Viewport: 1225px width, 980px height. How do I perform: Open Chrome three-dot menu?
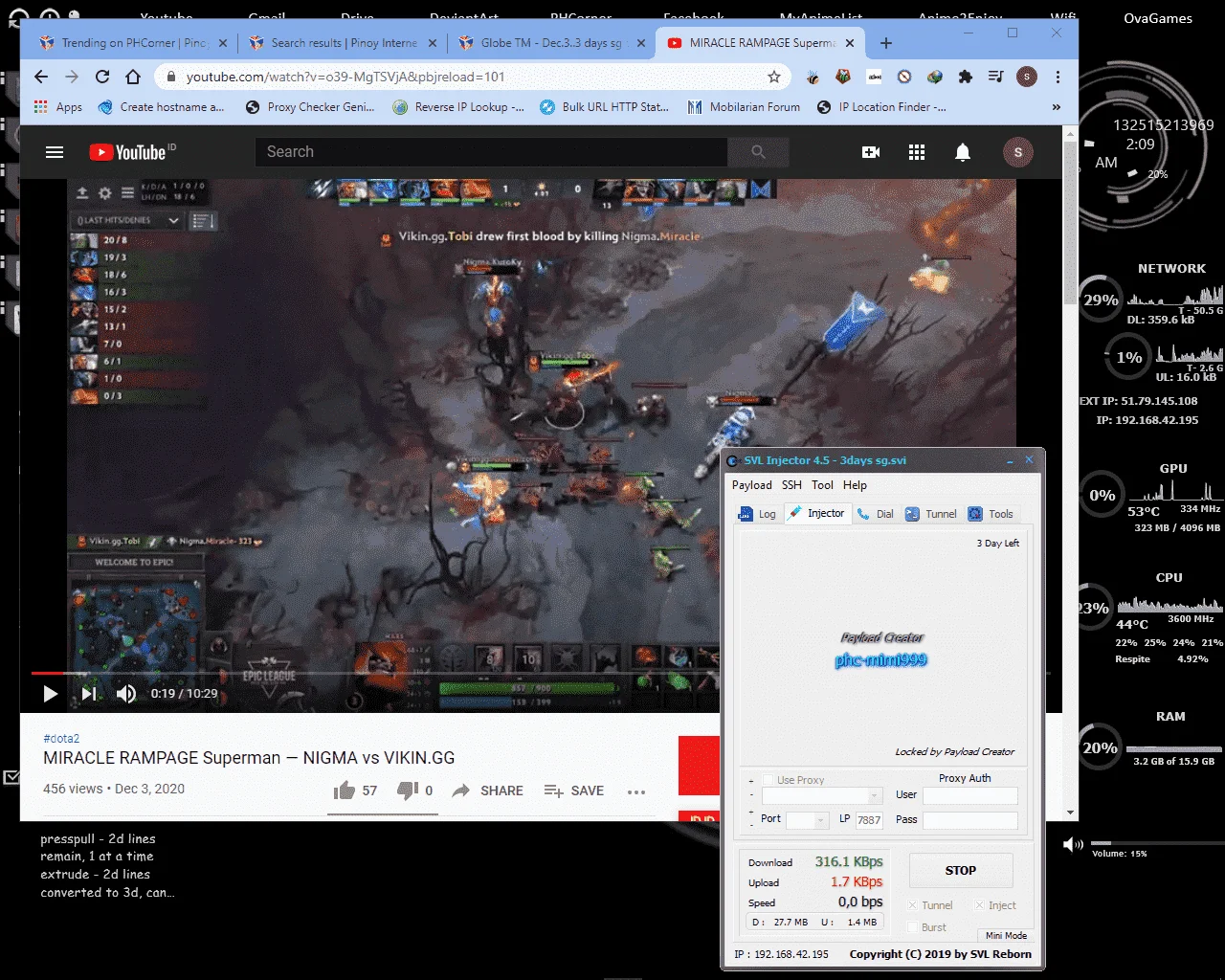(1058, 77)
